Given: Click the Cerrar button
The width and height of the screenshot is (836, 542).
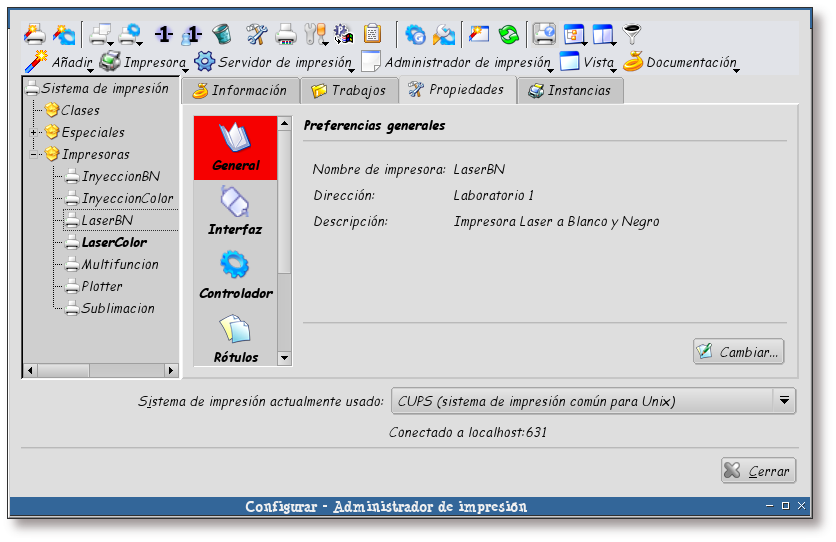Looking at the screenshot, I should point(758,471).
